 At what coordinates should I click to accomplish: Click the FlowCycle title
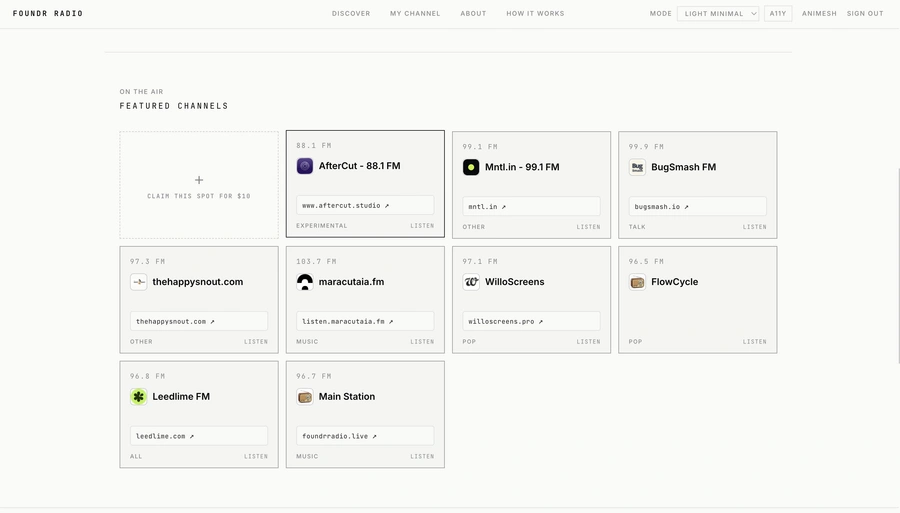point(674,282)
